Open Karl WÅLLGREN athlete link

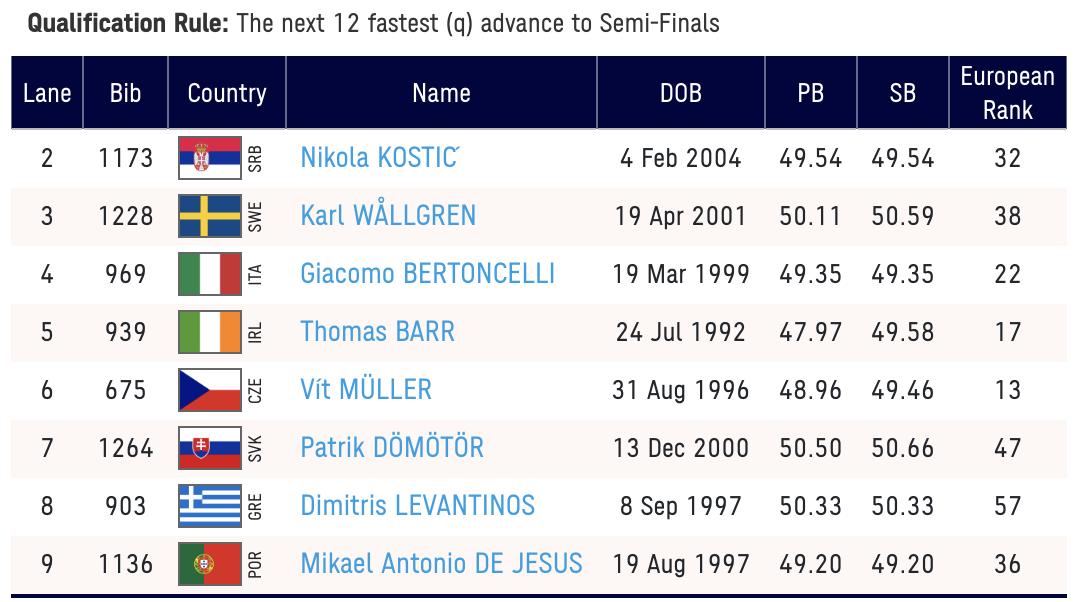coord(388,216)
